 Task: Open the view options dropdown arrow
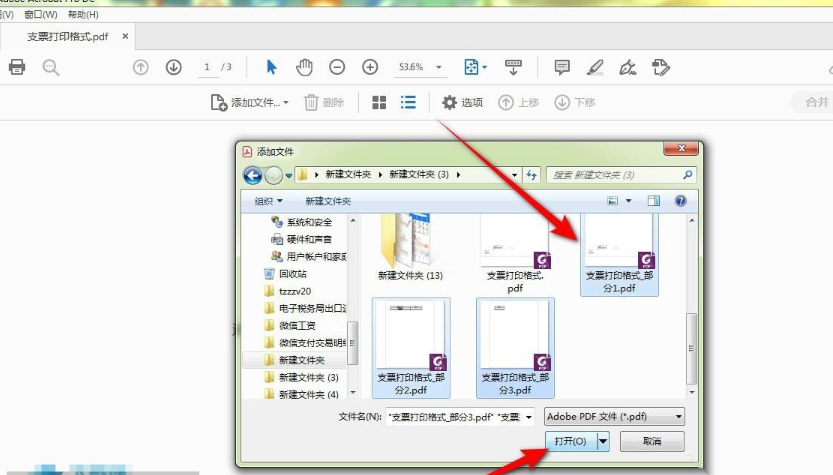[628, 201]
